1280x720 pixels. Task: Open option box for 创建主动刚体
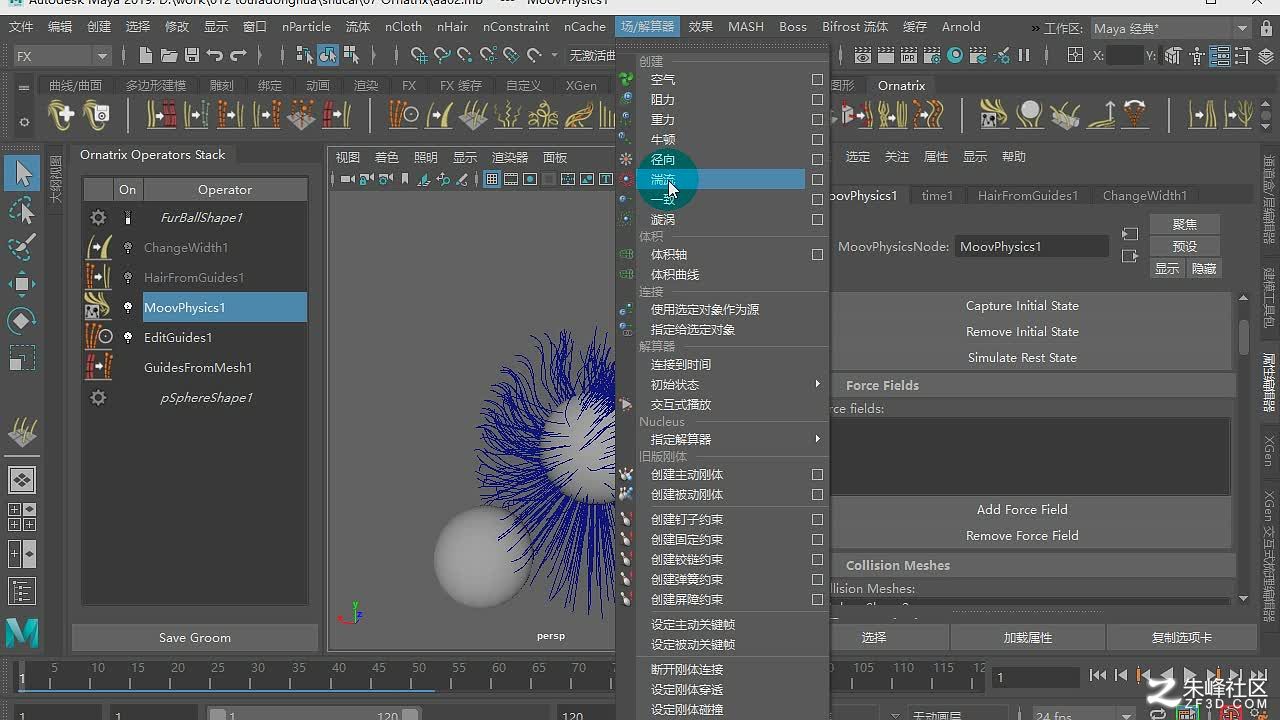[817, 475]
